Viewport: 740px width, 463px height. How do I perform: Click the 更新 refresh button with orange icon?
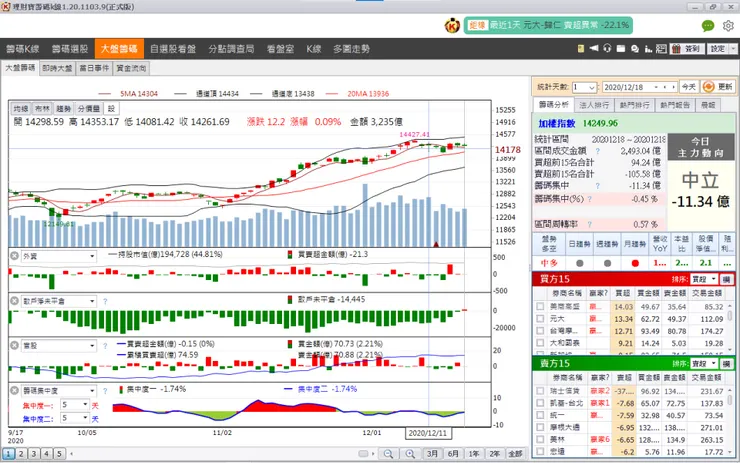tap(718, 87)
